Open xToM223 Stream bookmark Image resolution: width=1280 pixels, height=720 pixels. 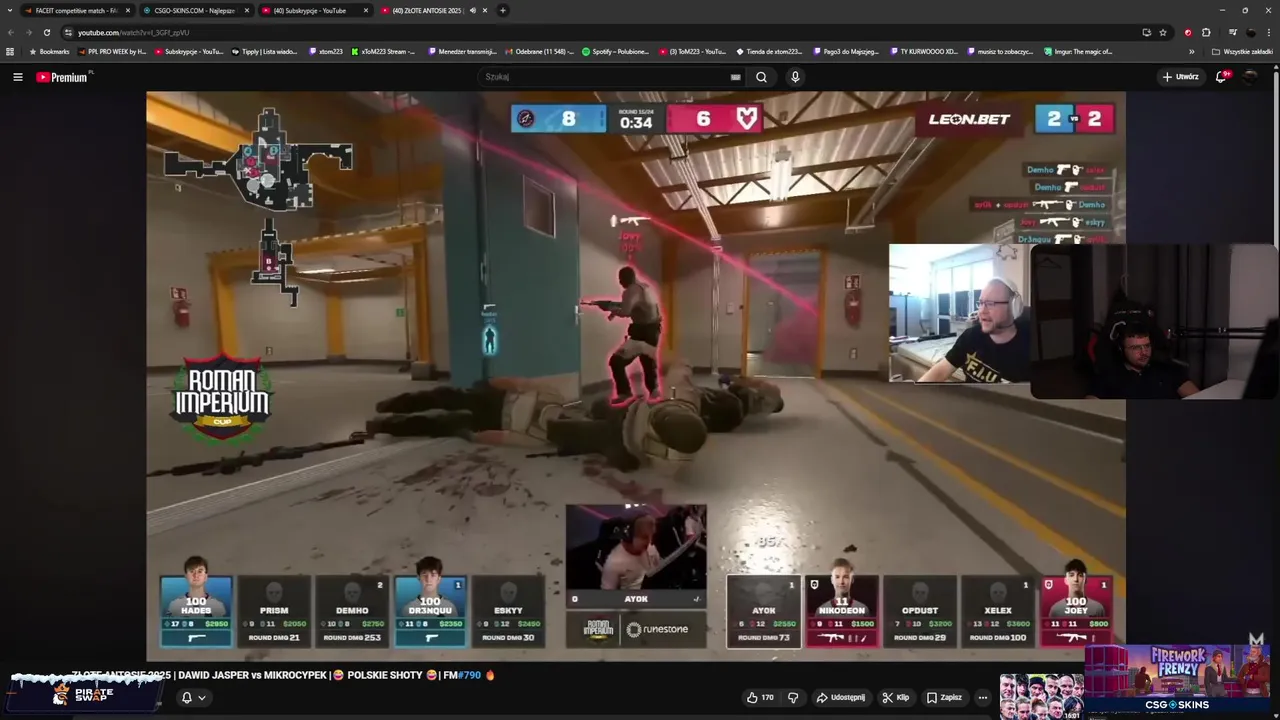click(x=383, y=51)
